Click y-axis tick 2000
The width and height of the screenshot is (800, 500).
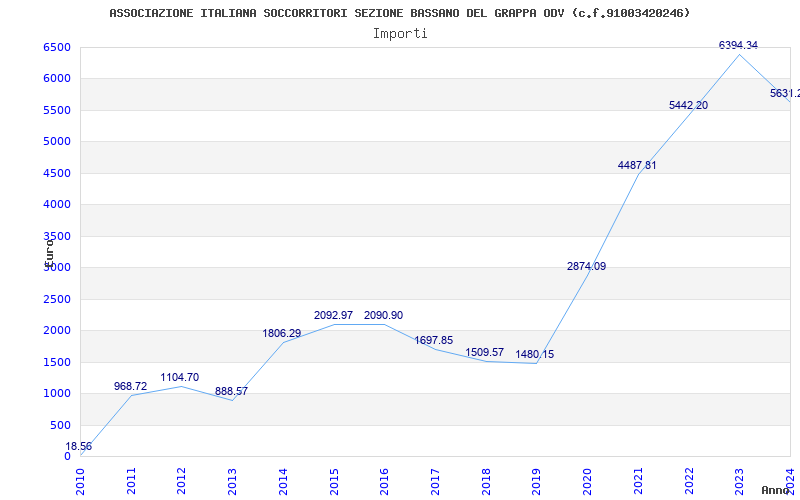(x=57, y=331)
